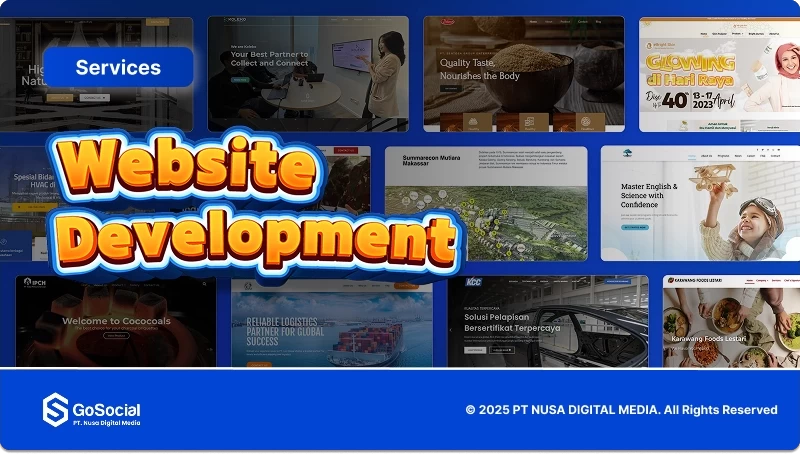The image size is (800, 454).
Task: Click the button under Master English heading
Action: [635, 227]
